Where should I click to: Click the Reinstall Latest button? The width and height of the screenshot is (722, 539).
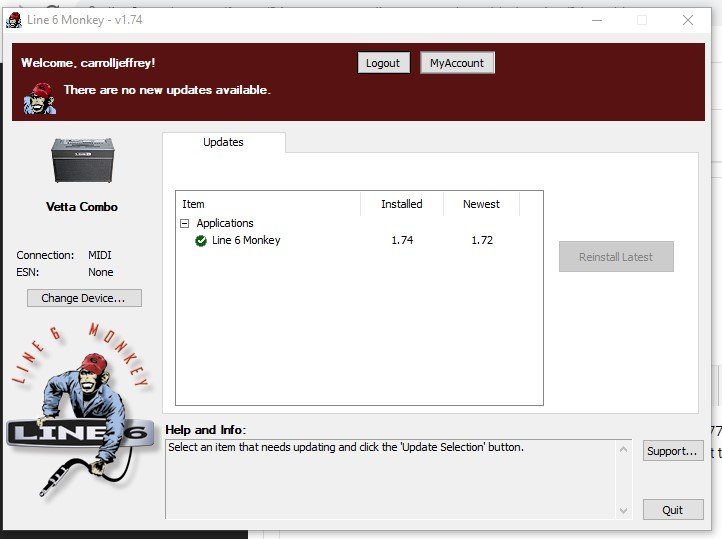pyautogui.click(x=616, y=257)
